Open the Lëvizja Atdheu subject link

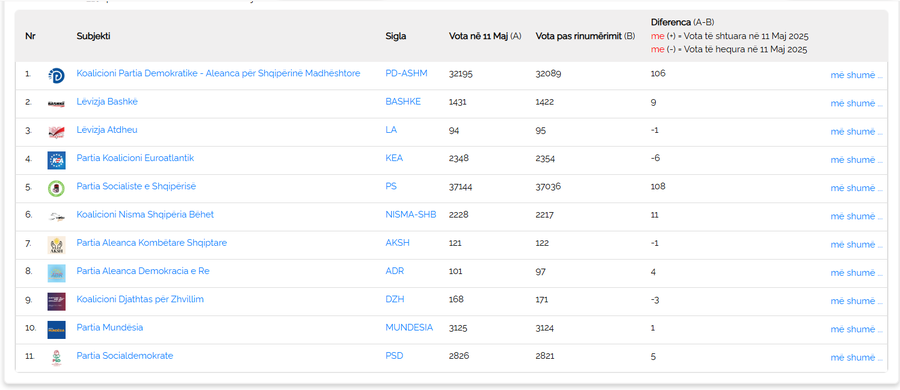click(x=107, y=130)
